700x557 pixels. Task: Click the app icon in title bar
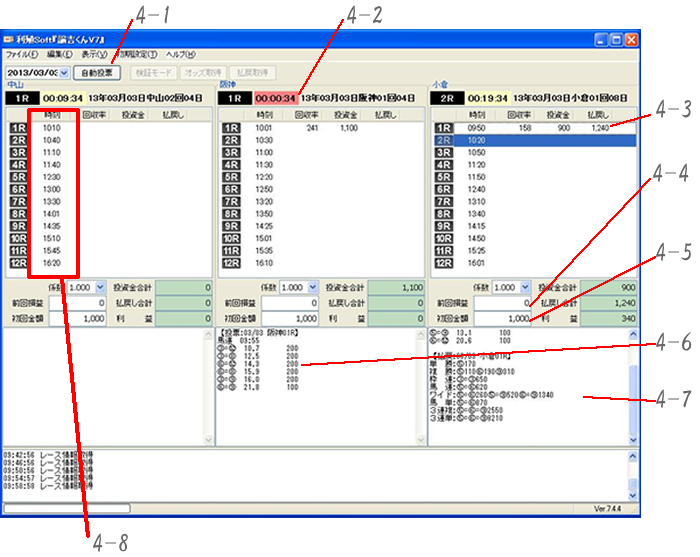(9, 39)
